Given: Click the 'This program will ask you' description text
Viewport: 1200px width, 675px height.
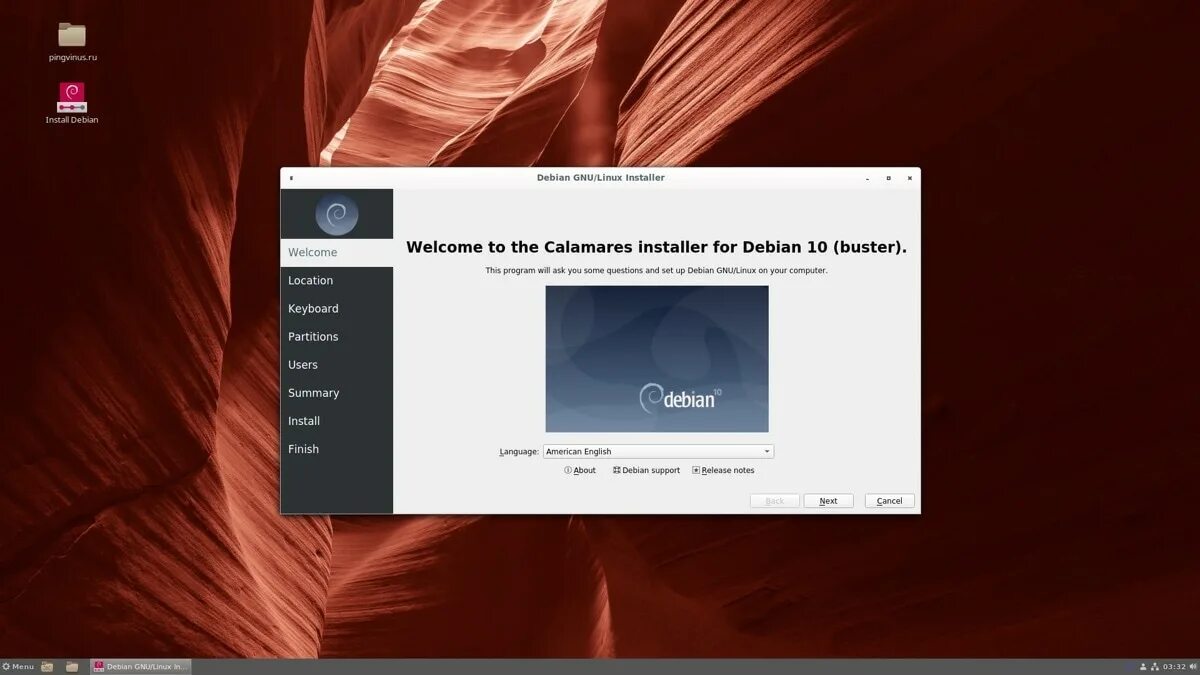Looking at the screenshot, I should tap(656, 271).
